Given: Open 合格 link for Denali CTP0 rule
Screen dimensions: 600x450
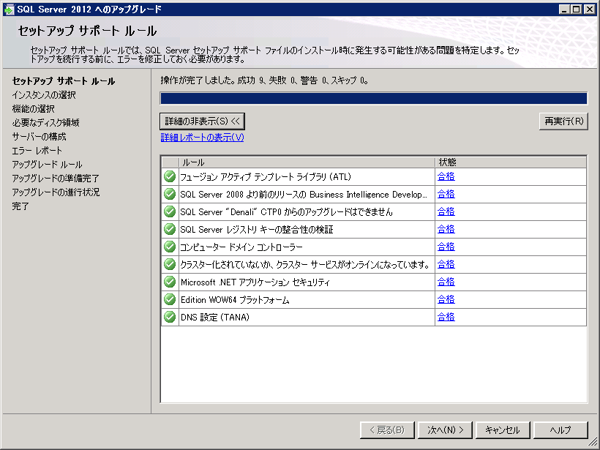Looking at the screenshot, I should click(x=446, y=212).
